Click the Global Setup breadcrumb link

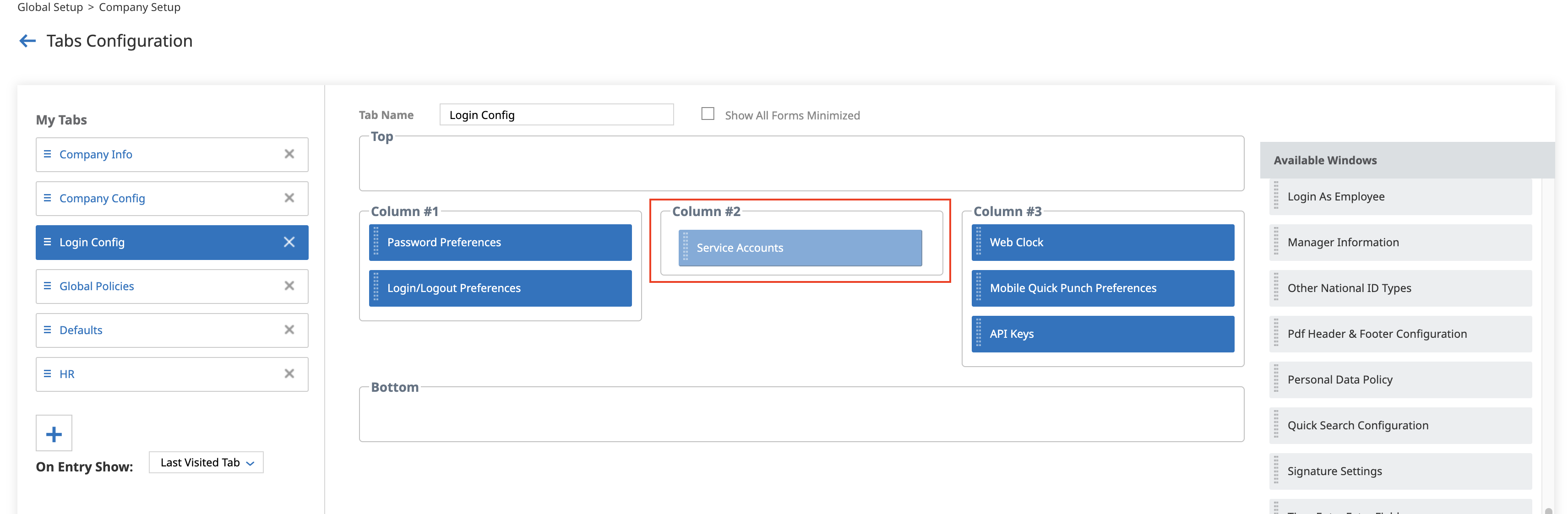[x=50, y=7]
